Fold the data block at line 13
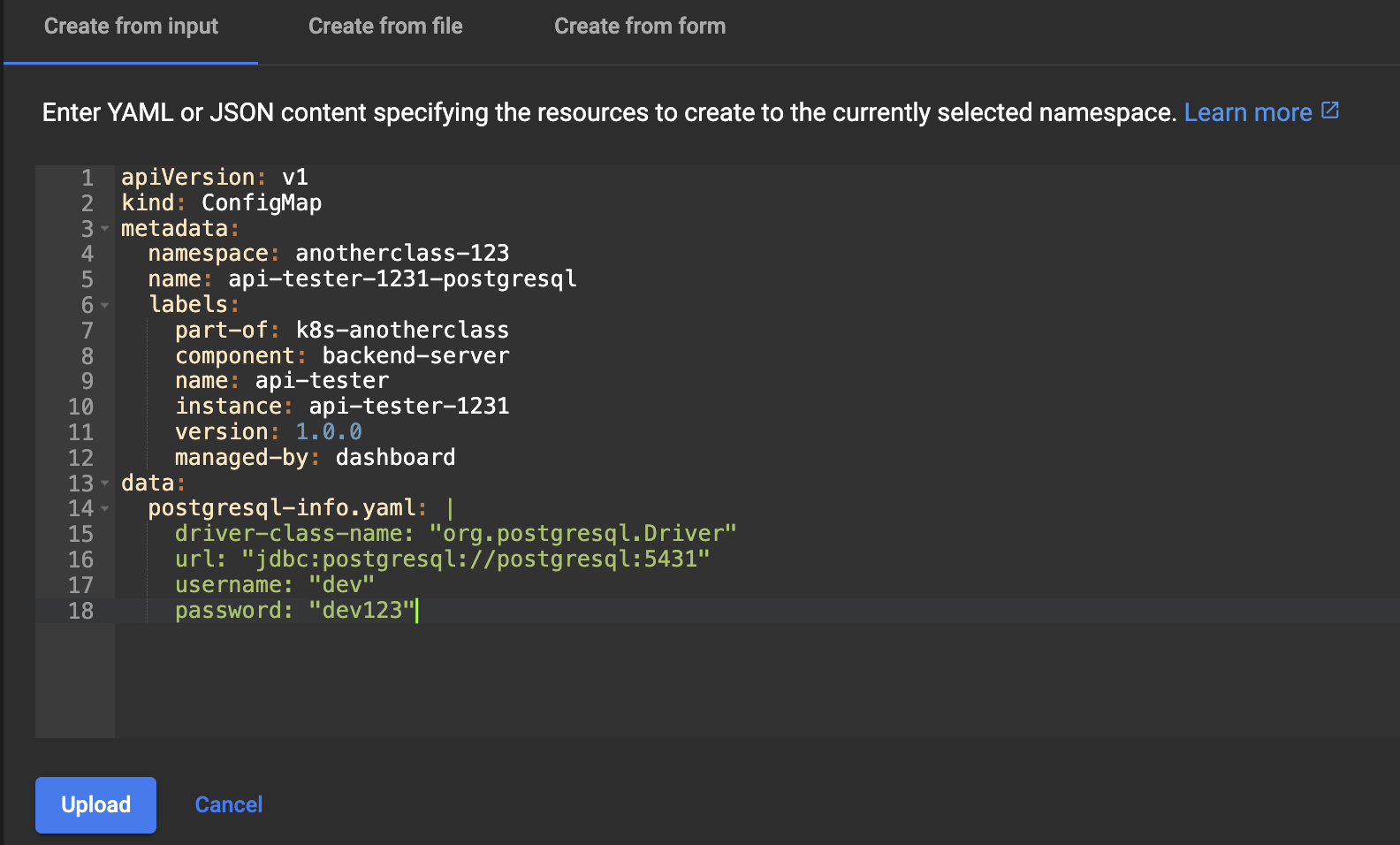Image resolution: width=1400 pixels, height=845 pixels. tap(105, 483)
